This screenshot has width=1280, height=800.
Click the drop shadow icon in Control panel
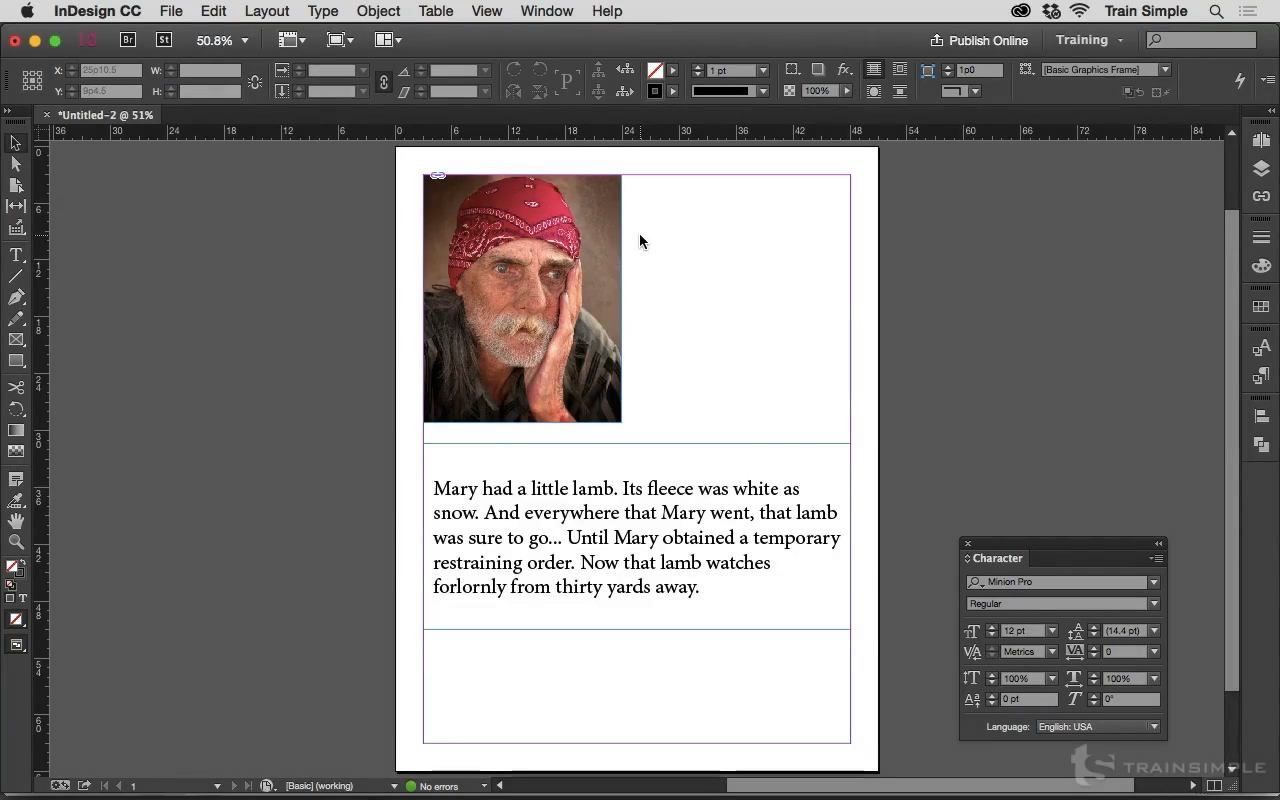pyautogui.click(x=818, y=69)
